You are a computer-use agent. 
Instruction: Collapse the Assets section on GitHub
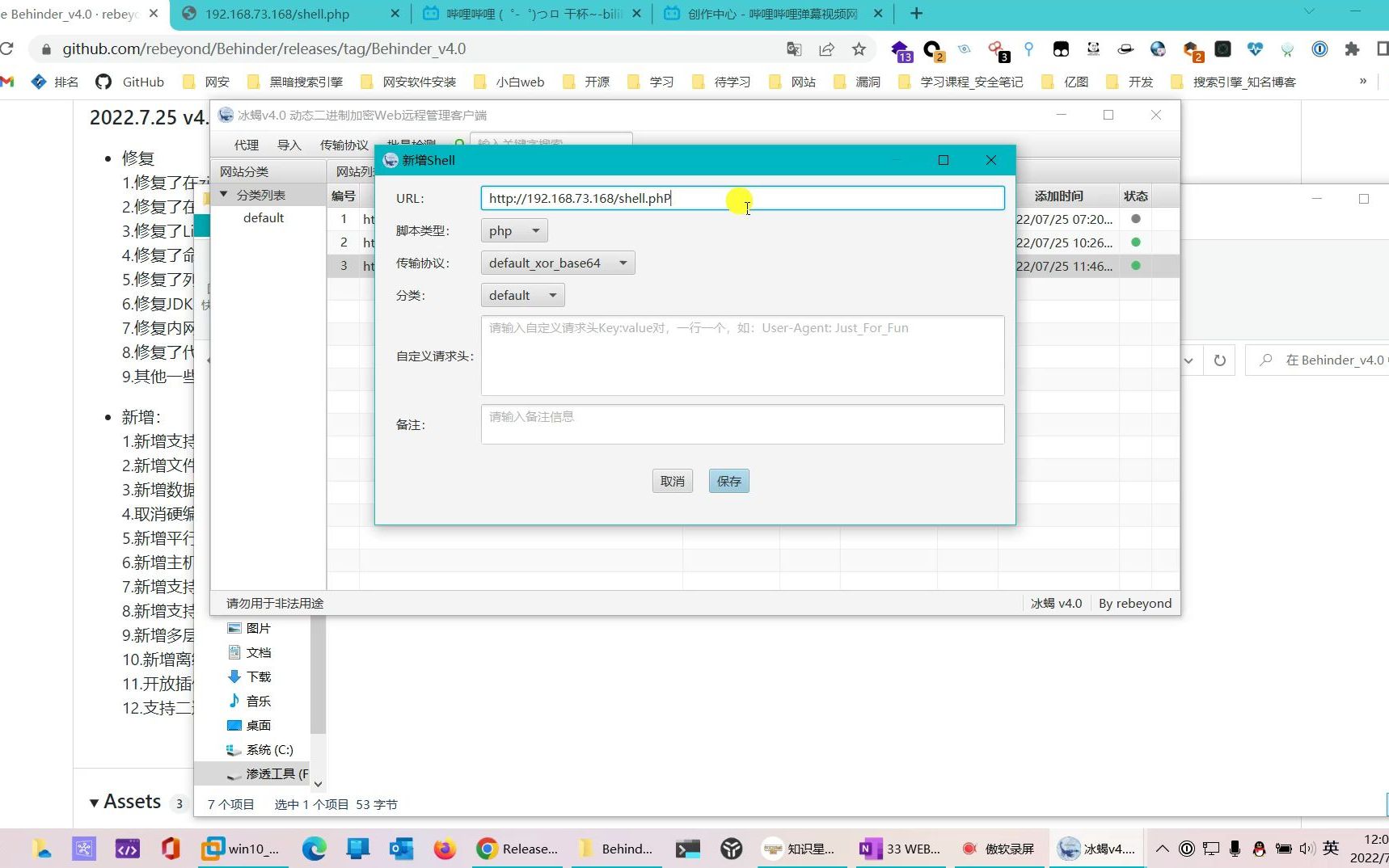(95, 803)
